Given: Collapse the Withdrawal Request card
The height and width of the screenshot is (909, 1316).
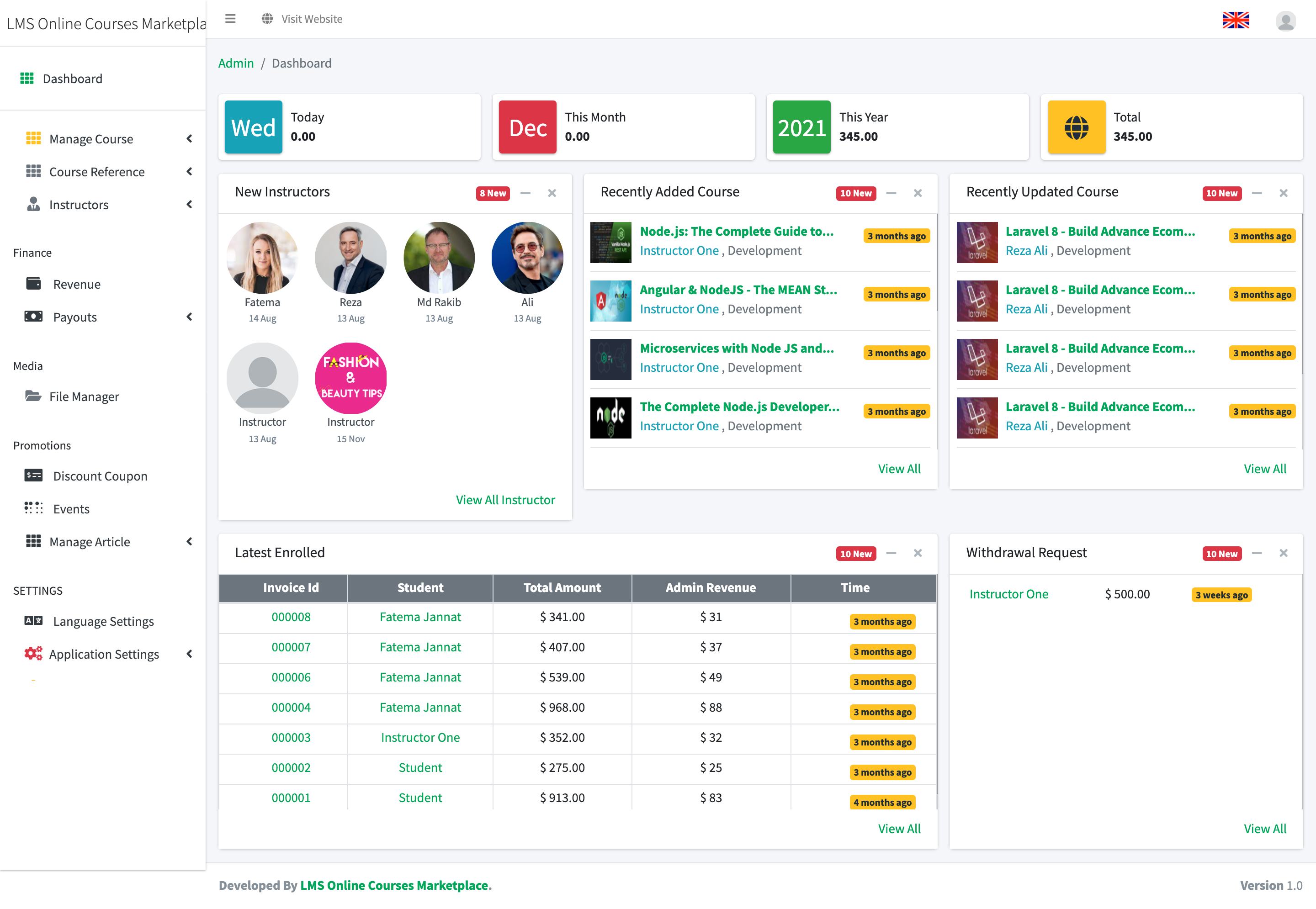Looking at the screenshot, I should 1257,553.
